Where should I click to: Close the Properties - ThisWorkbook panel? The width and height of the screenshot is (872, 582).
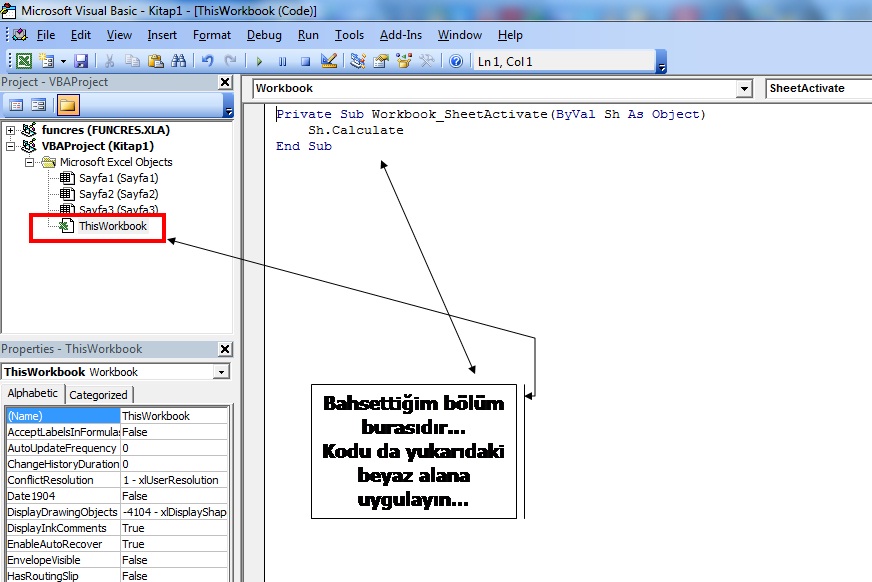click(225, 349)
